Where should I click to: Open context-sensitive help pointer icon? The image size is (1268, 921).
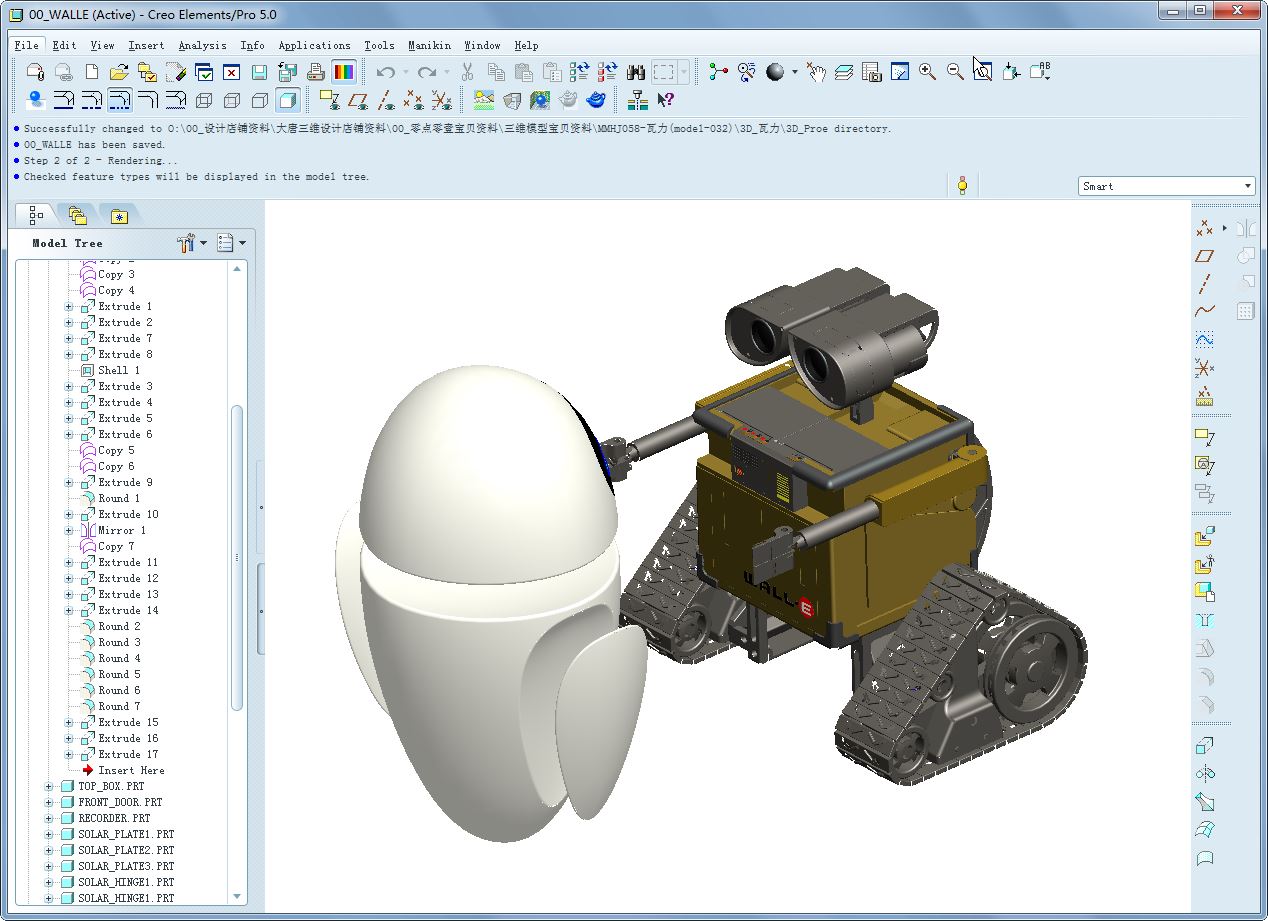pos(665,100)
